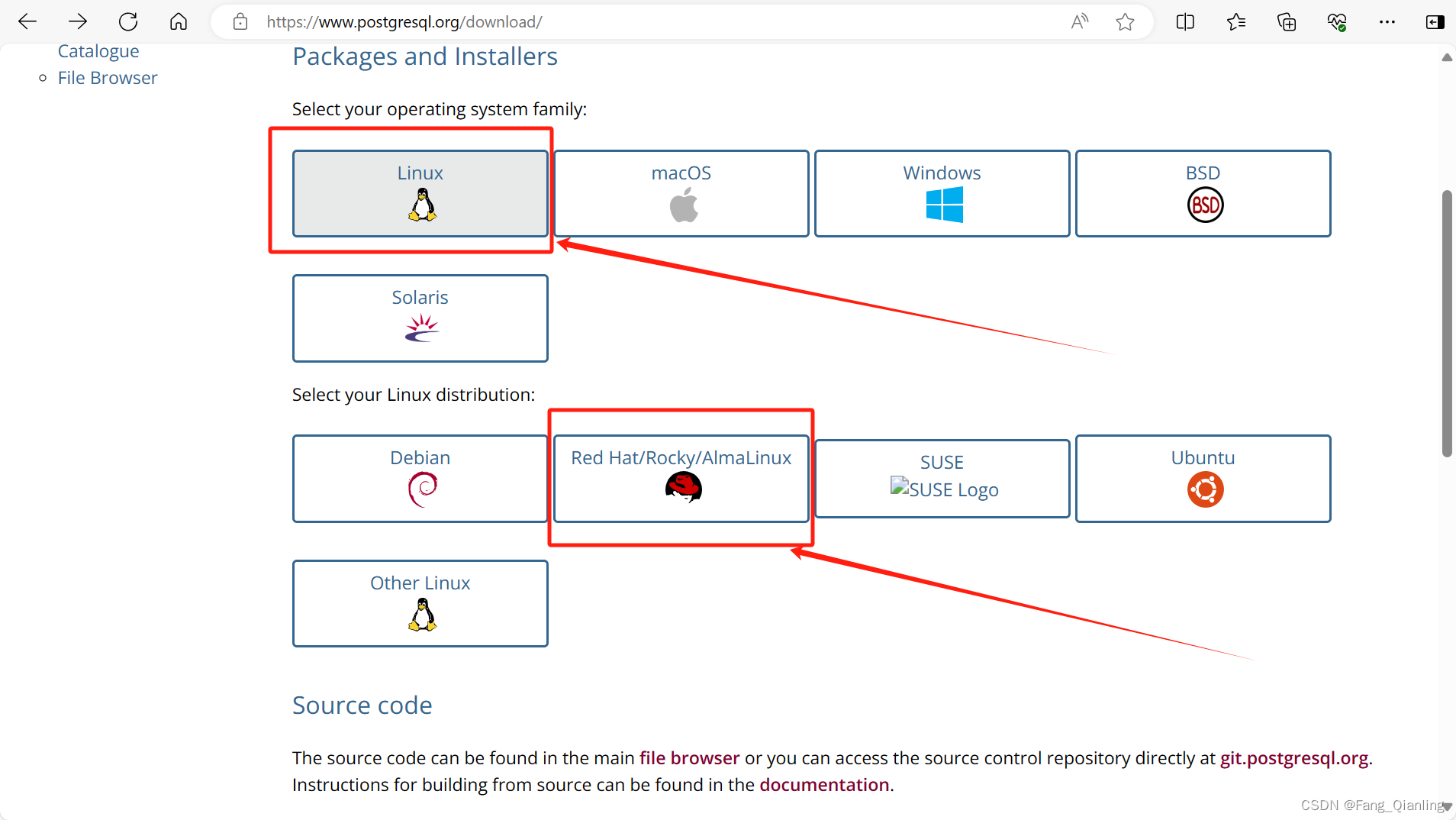
Task: Choose the Red Hat/Rocky/AlmaLinux distribution
Action: [681, 479]
